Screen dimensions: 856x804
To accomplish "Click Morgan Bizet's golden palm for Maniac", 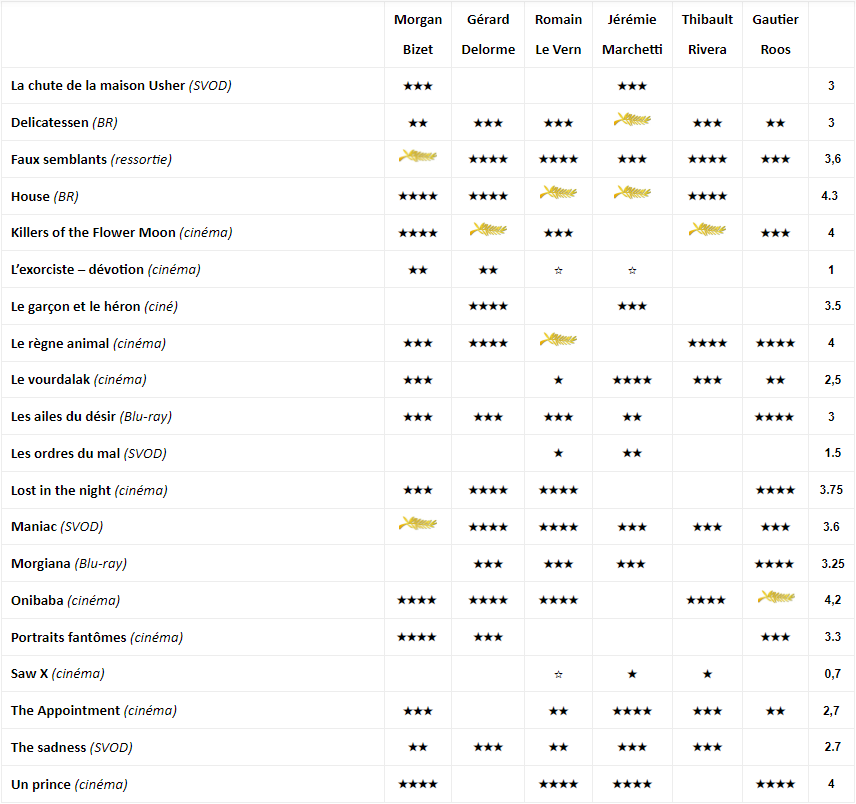I will tap(418, 524).
